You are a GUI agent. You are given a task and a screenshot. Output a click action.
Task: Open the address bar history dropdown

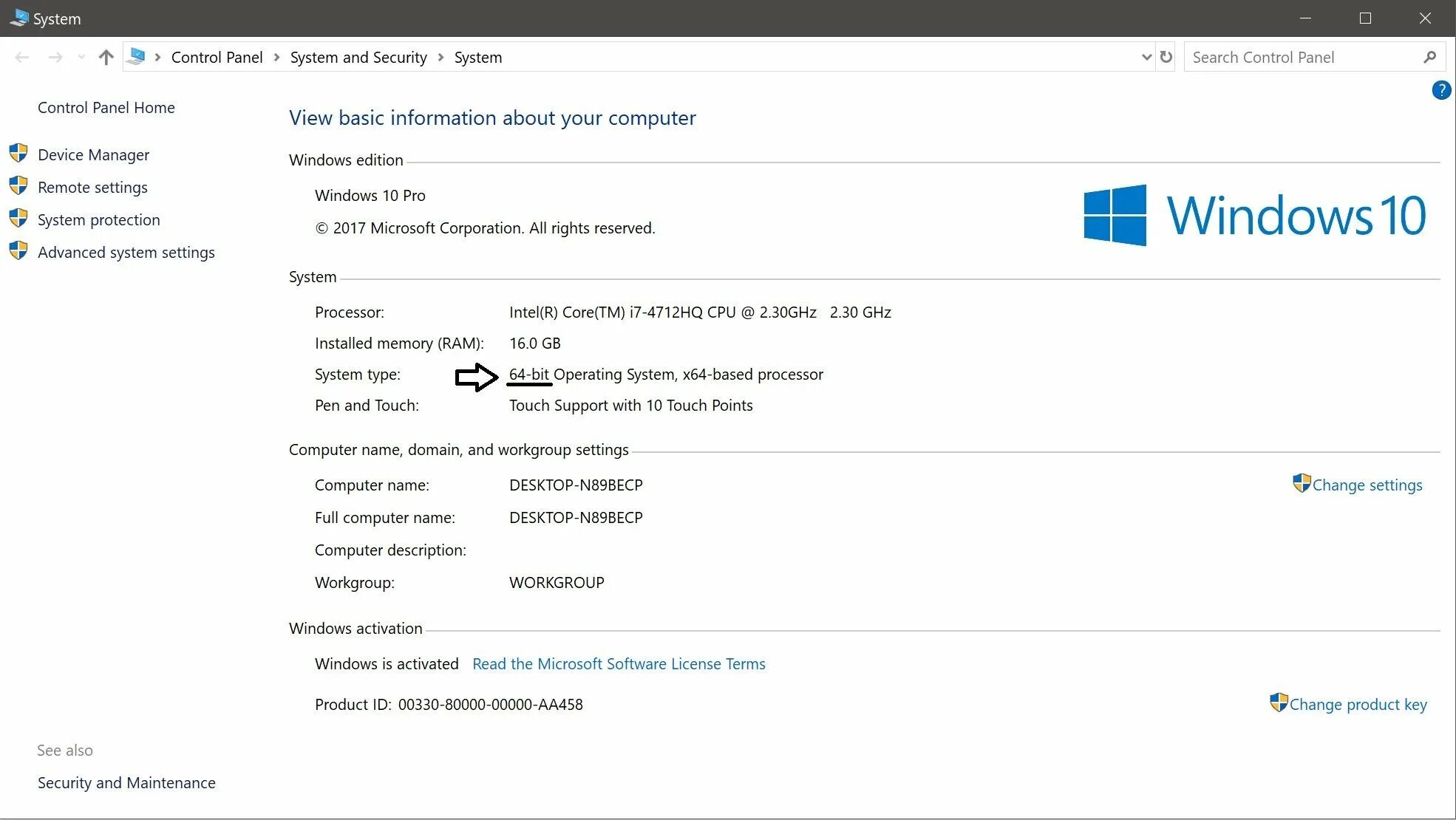click(x=1146, y=57)
